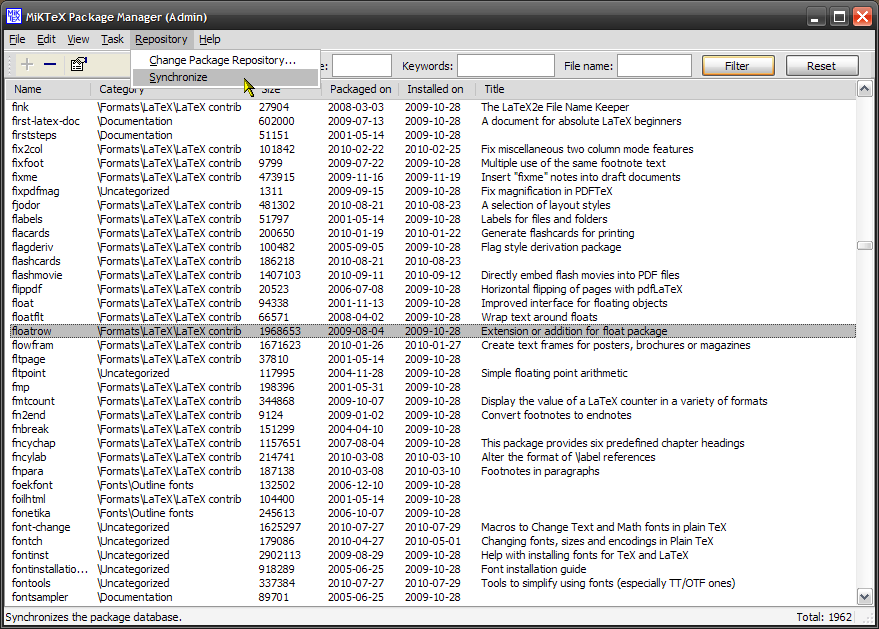Image resolution: width=879 pixels, height=629 pixels.
Task: Select the fontinst package row
Action: tap(433, 556)
